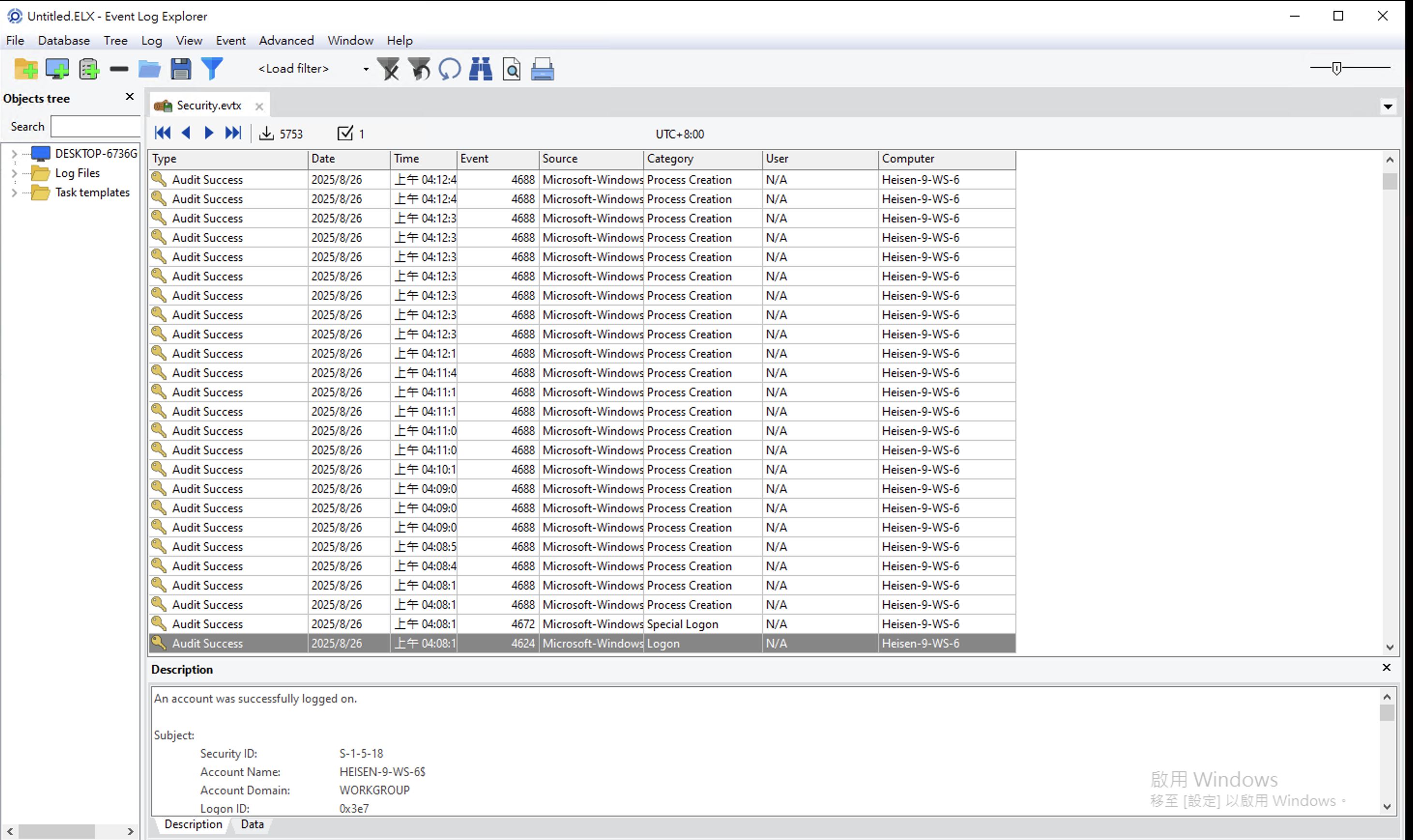This screenshot has height=840, width=1413.
Task: Click the Objects tree Search field
Action: click(95, 127)
